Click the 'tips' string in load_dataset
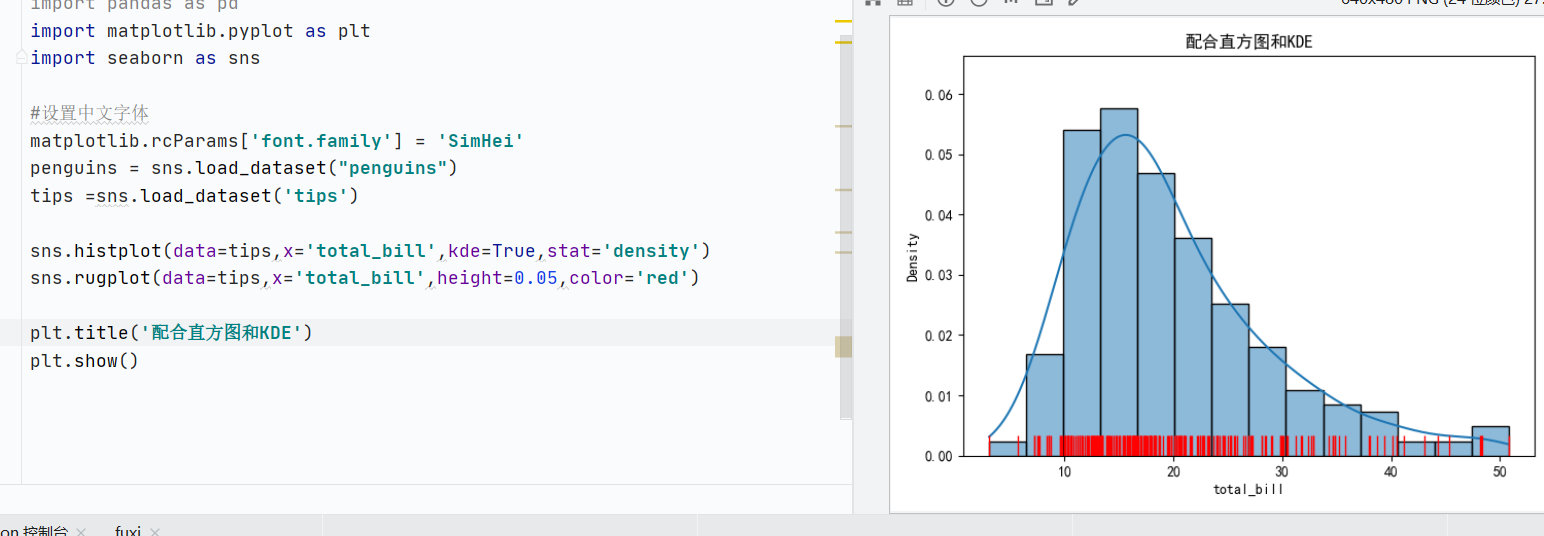This screenshot has height=536, width=1544. (x=316, y=196)
